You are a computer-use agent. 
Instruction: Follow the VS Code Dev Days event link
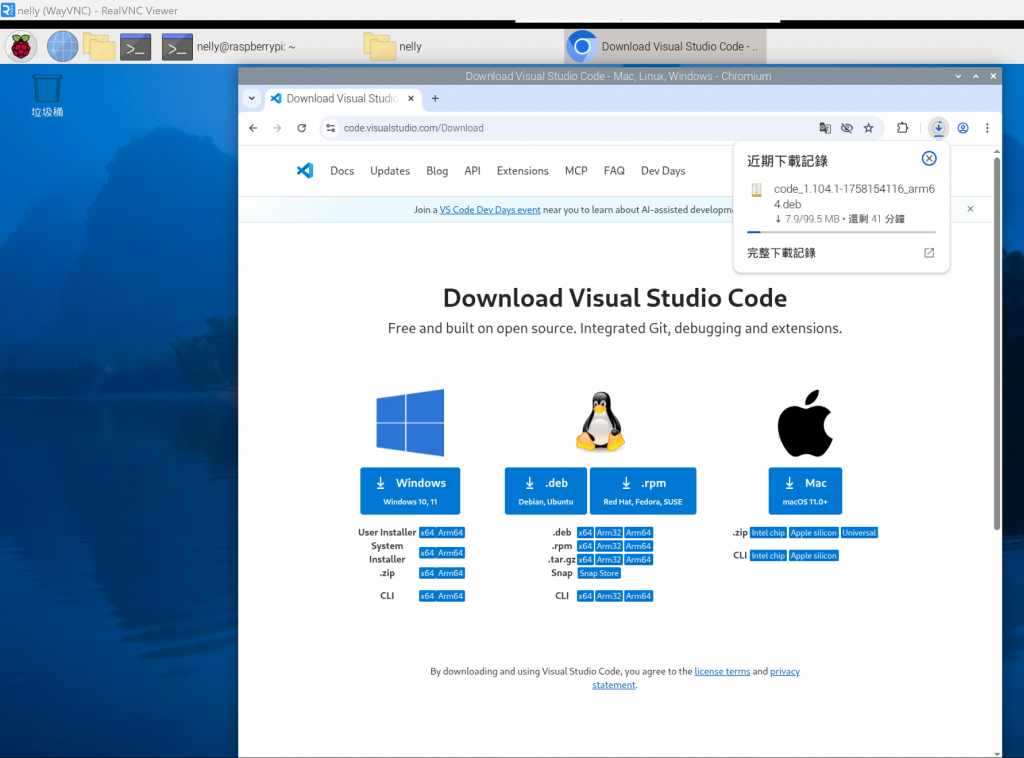coord(490,210)
